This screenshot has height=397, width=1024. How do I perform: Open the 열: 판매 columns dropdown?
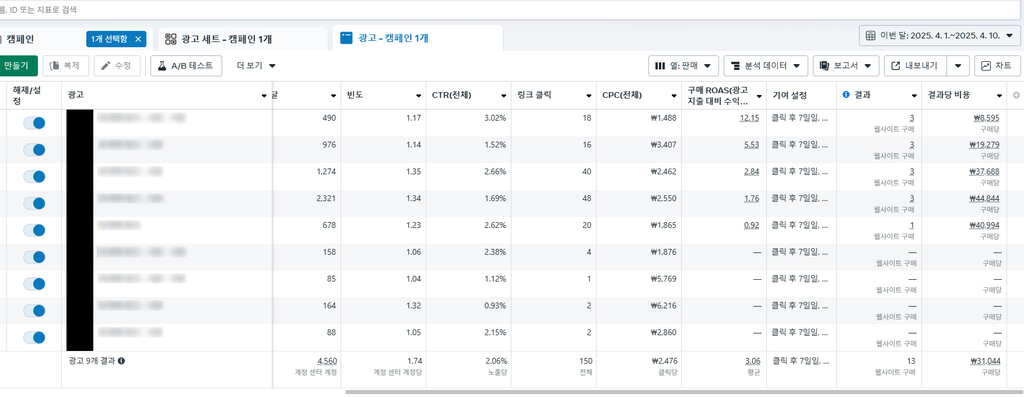point(683,66)
